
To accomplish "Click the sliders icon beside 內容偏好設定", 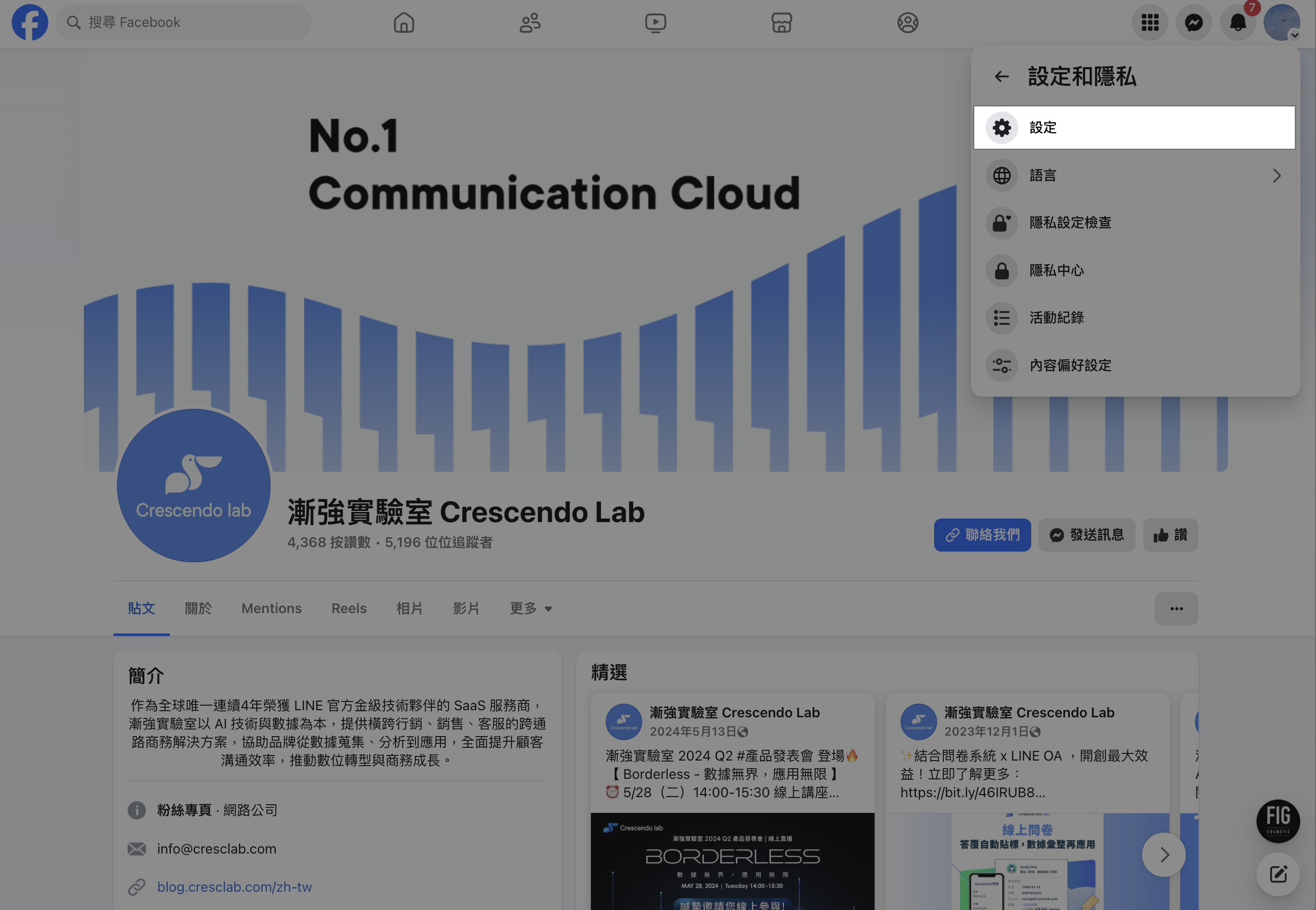I will 1002,366.
